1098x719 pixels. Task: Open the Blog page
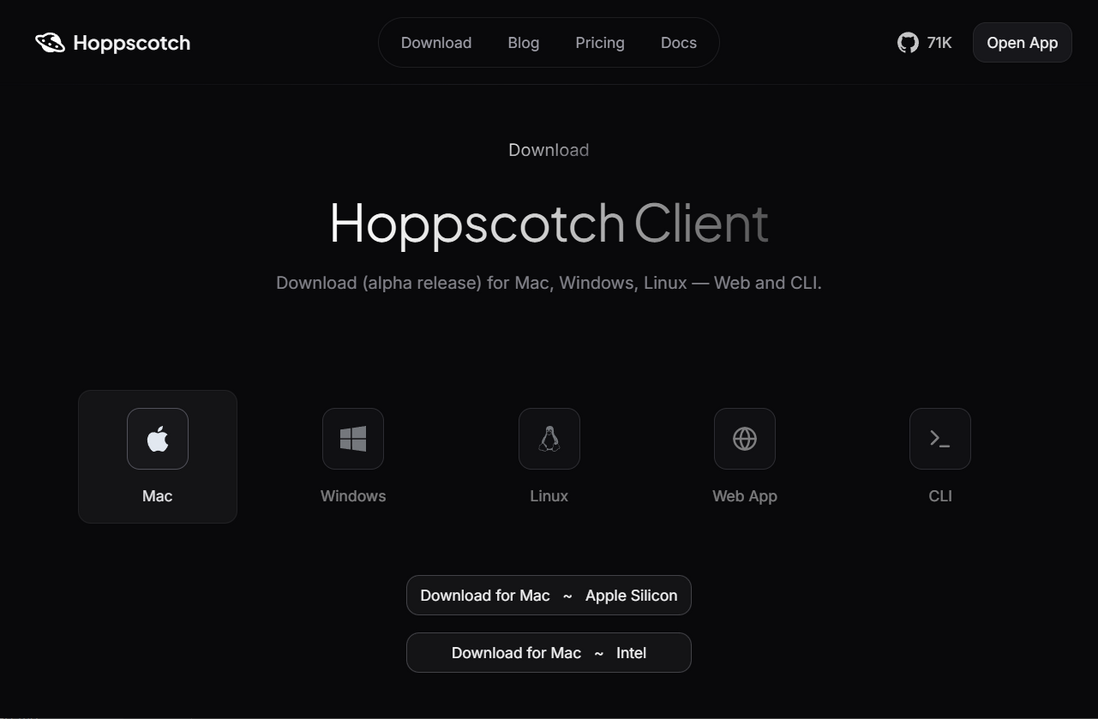(x=523, y=42)
